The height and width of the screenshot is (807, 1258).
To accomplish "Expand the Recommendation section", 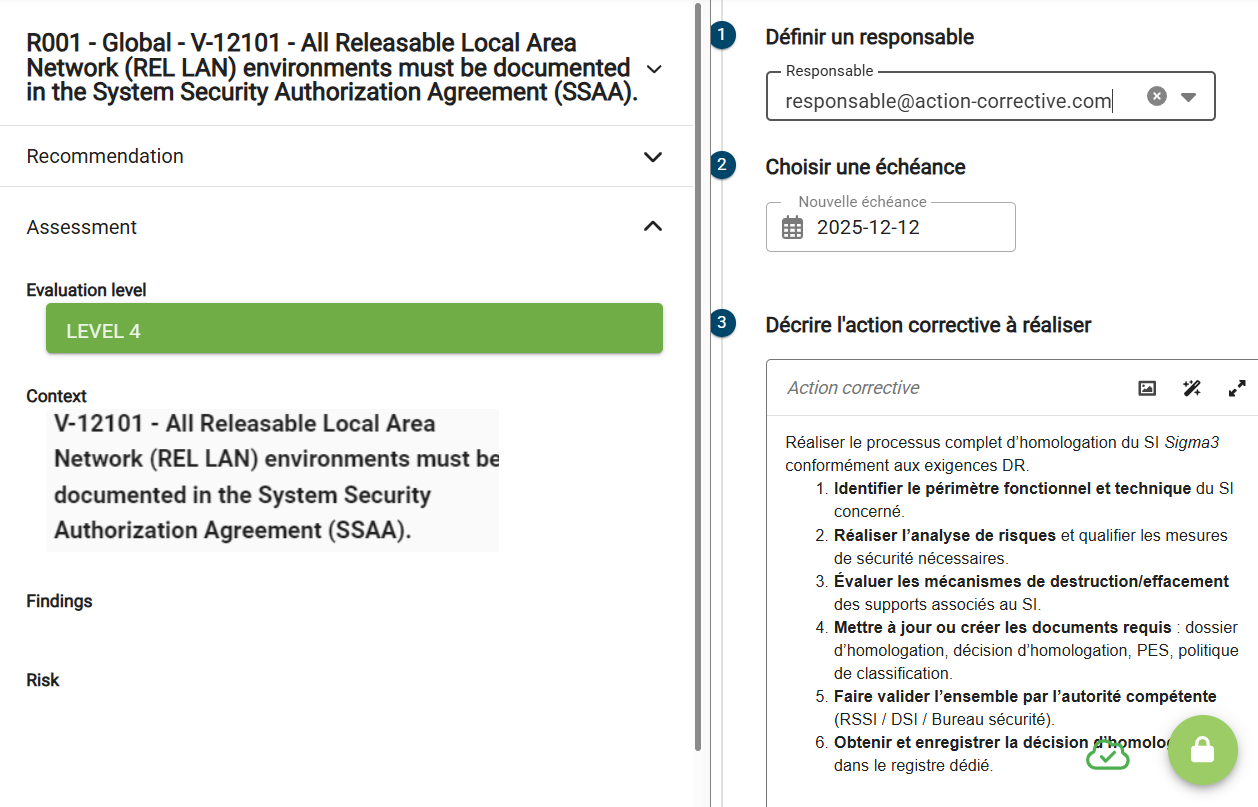I will [x=652, y=157].
